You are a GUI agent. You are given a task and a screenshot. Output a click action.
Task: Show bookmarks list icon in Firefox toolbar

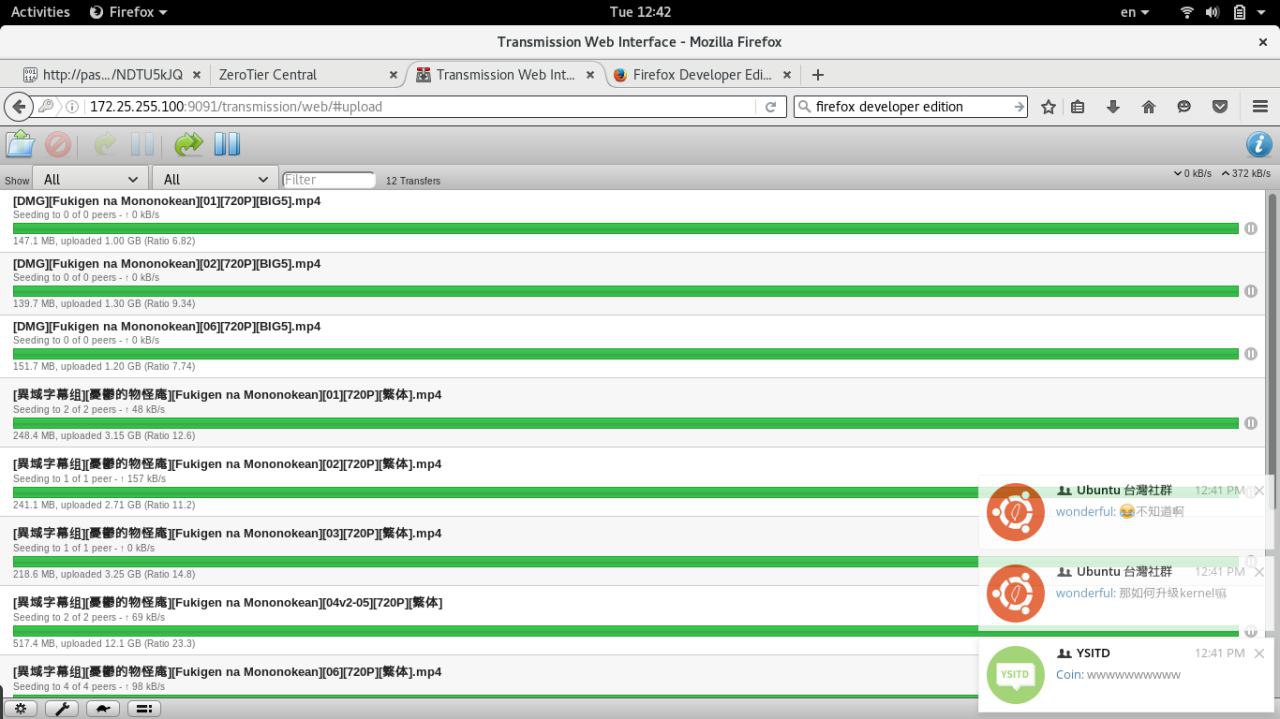pos(1078,106)
